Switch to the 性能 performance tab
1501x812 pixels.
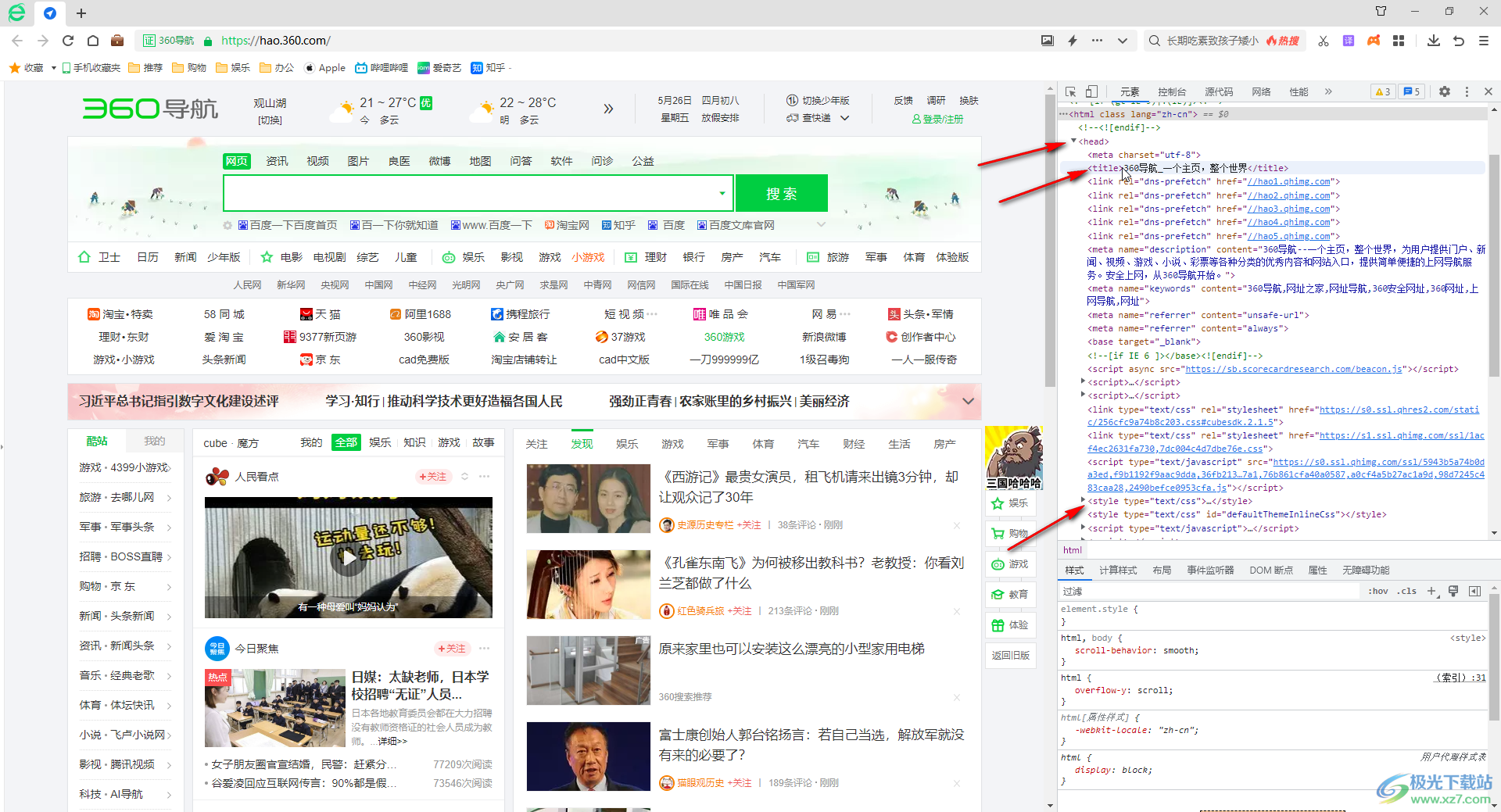click(x=1299, y=91)
